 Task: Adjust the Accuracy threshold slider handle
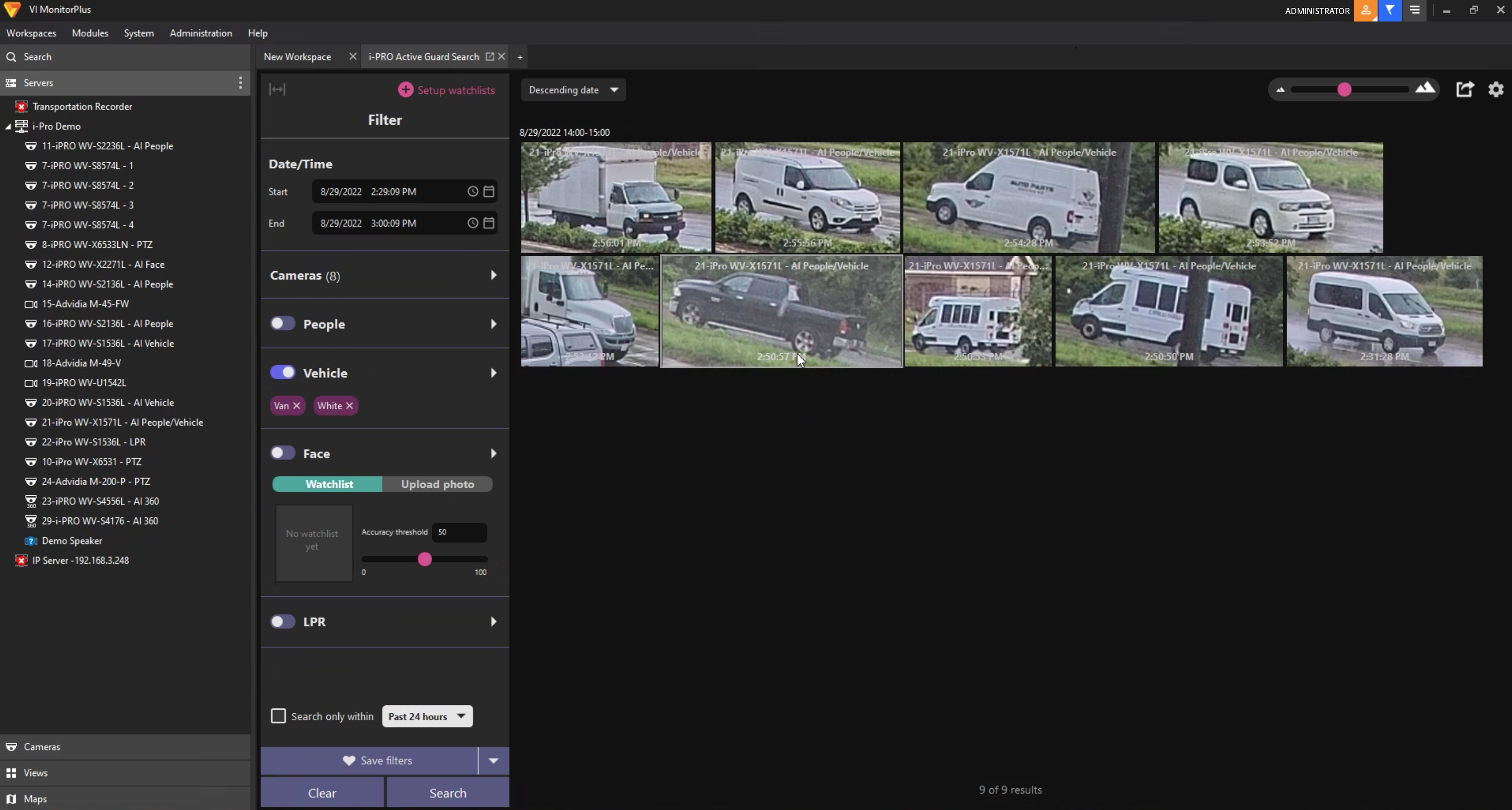(425, 559)
